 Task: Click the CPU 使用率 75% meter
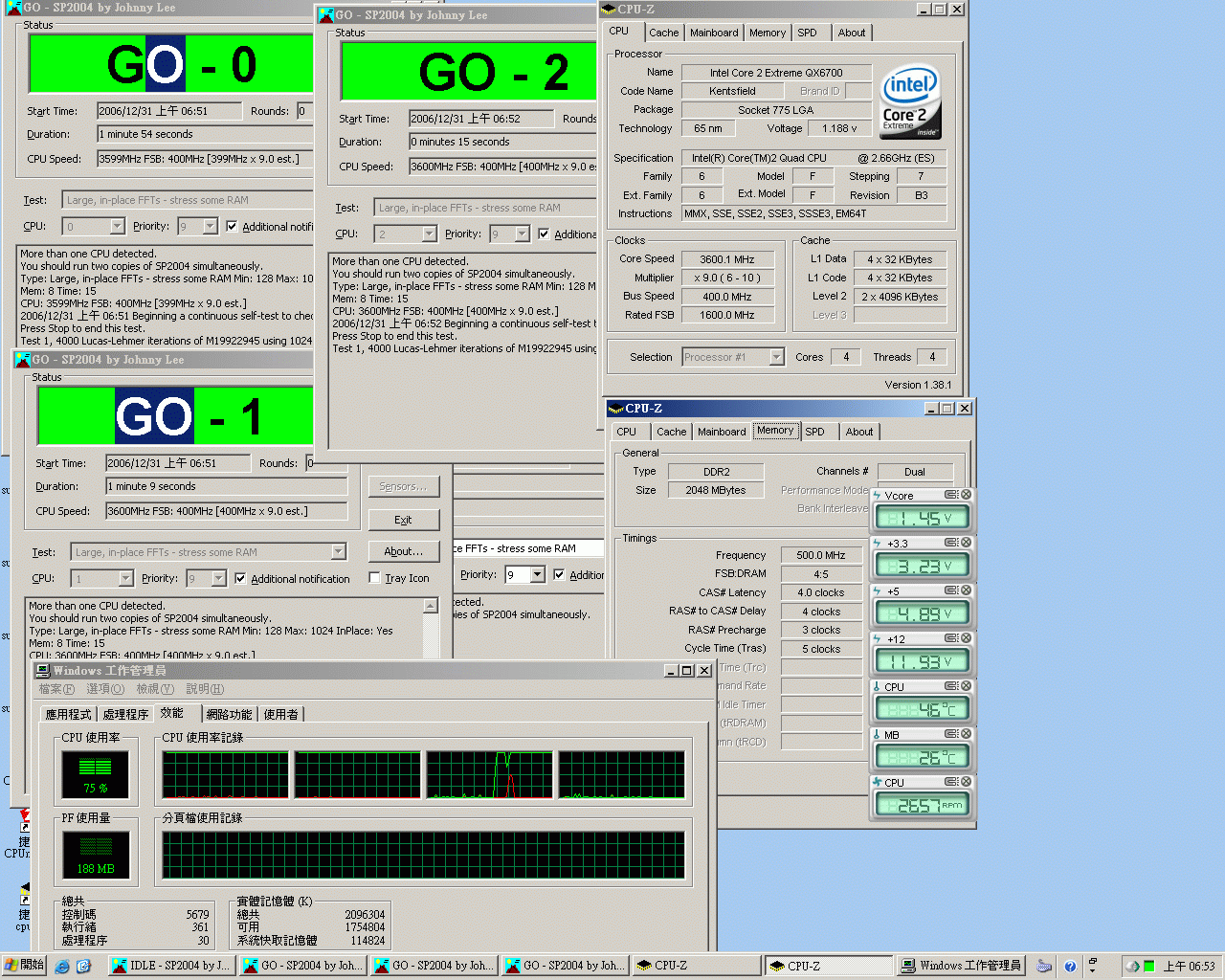click(95, 774)
